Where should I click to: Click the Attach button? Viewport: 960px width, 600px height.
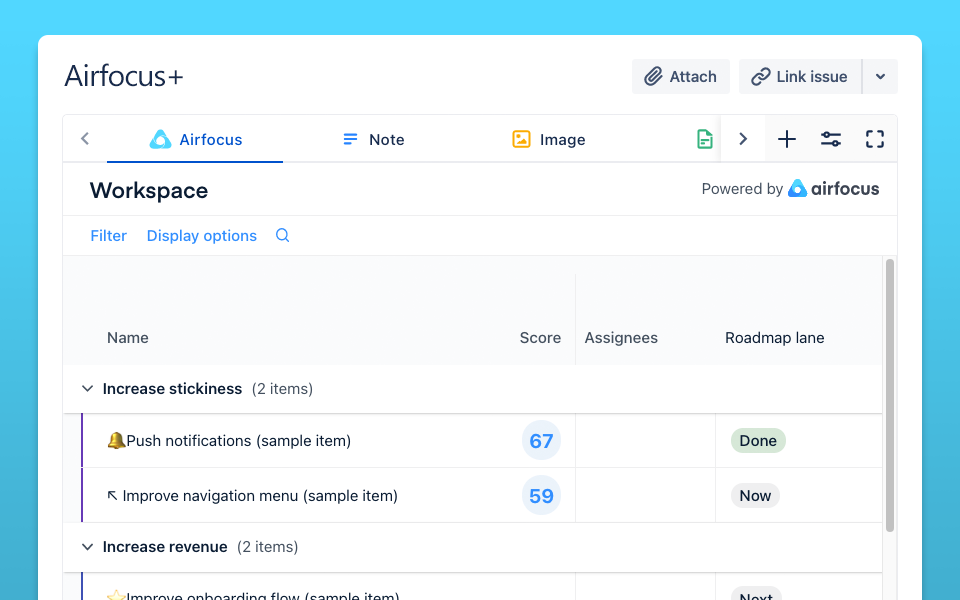click(681, 77)
